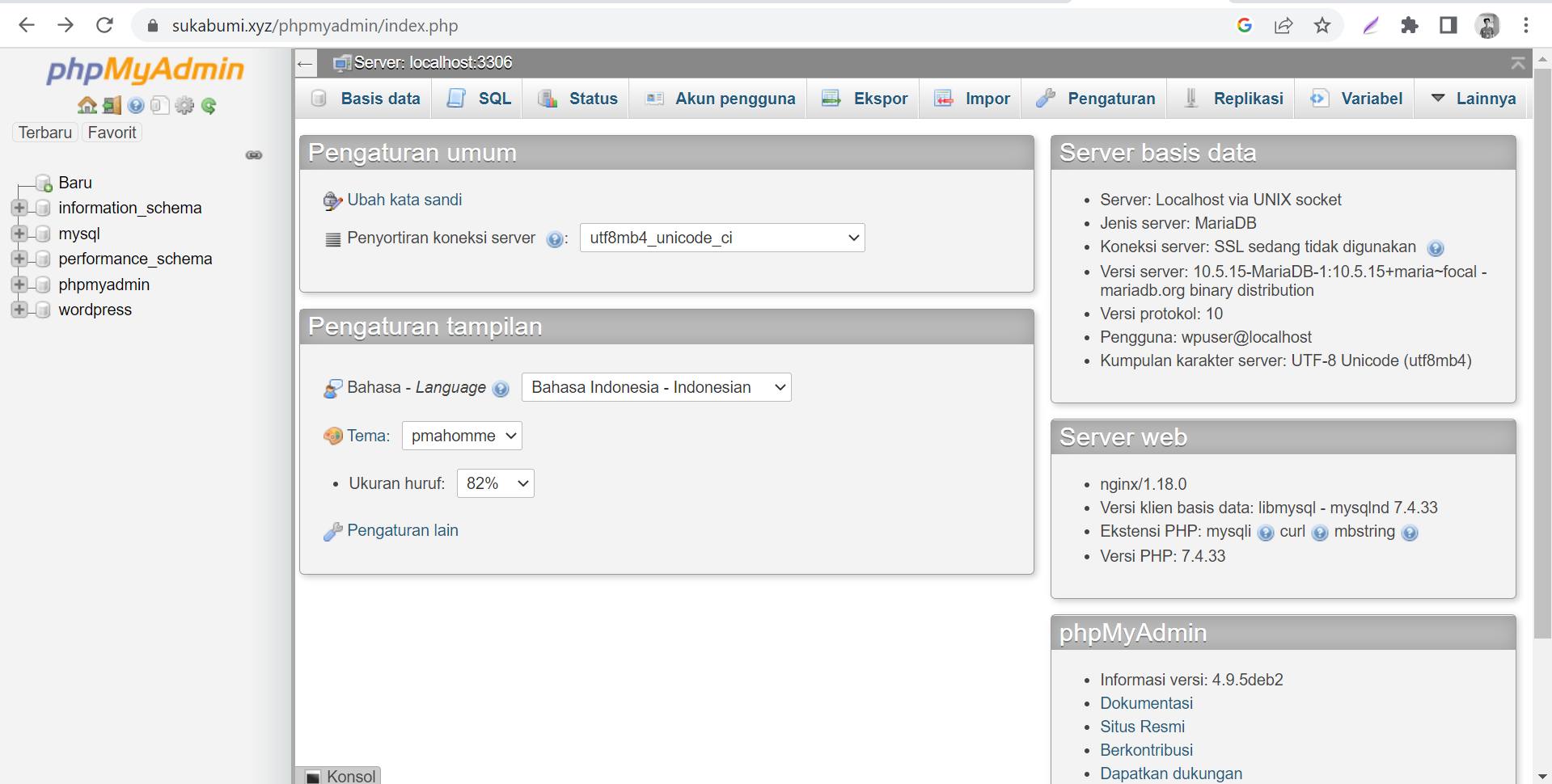Screen dimensions: 1552x784
Task: Go back with browser back arrow
Action: (x=27, y=26)
